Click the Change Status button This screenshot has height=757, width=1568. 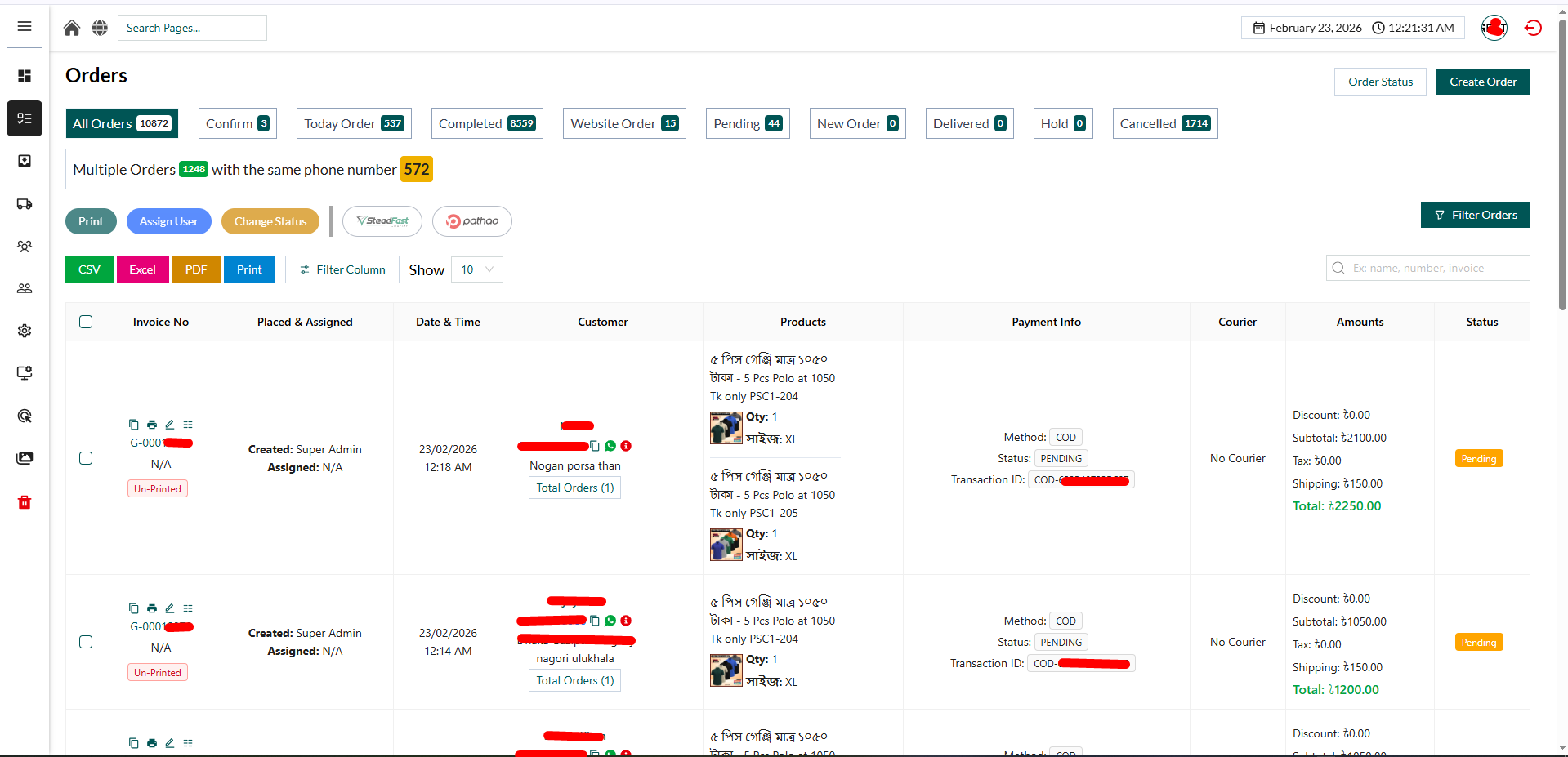tap(270, 221)
